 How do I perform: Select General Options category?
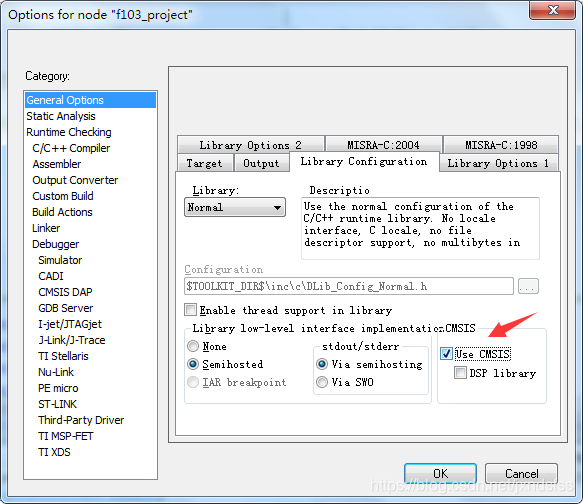tap(90, 100)
